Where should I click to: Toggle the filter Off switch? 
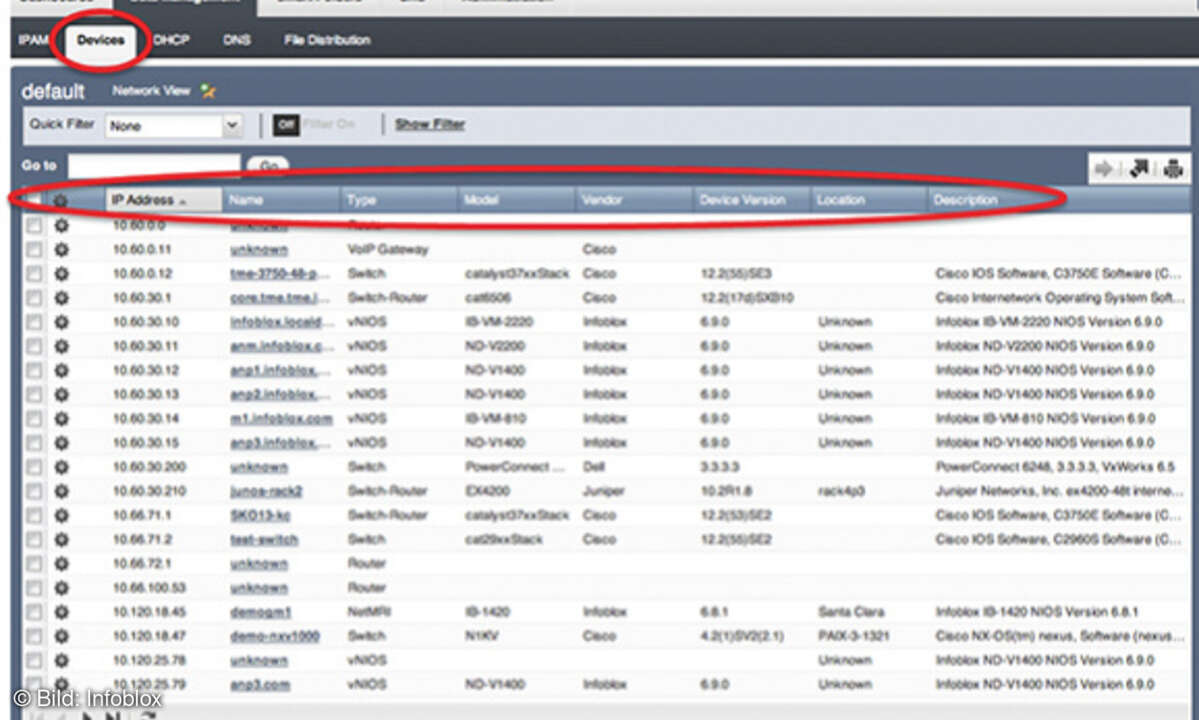point(286,124)
